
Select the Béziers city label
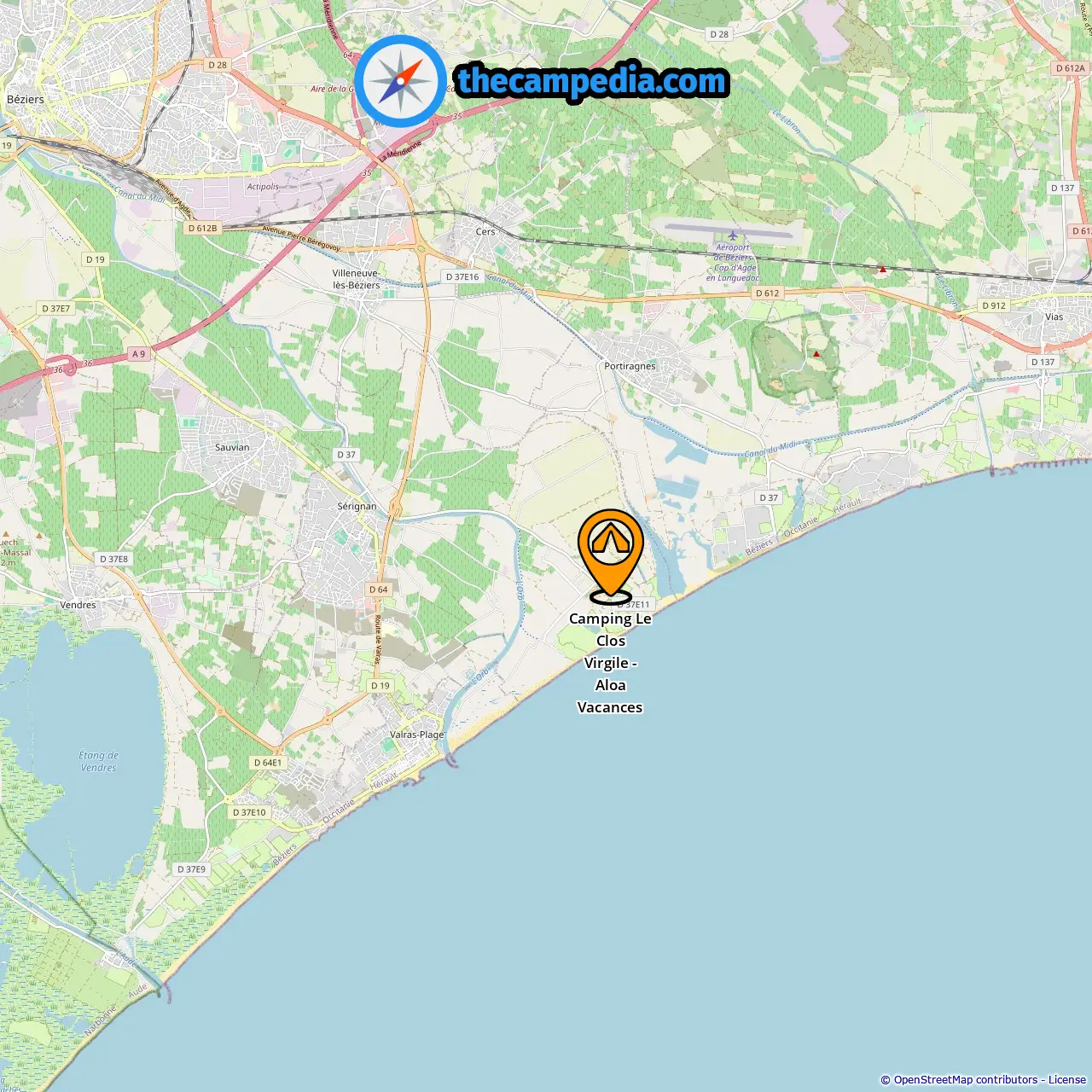tap(26, 100)
